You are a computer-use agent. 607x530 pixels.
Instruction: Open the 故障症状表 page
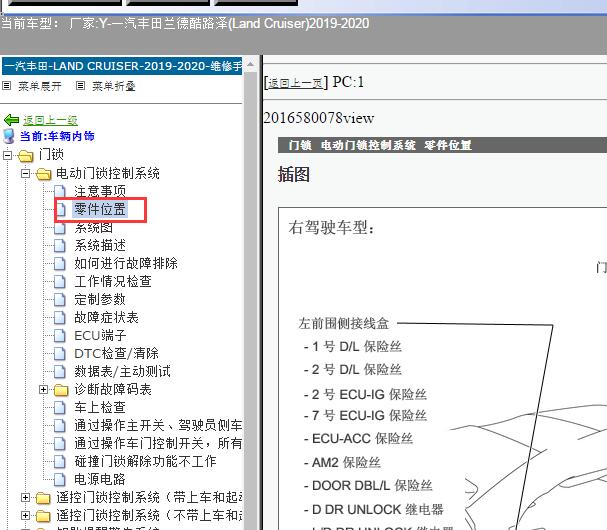[106, 317]
